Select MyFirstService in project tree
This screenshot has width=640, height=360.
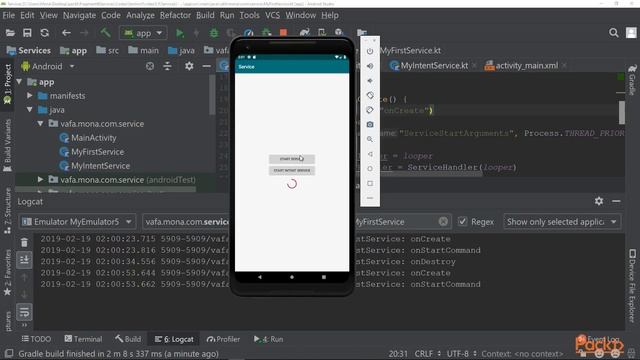coord(97,152)
